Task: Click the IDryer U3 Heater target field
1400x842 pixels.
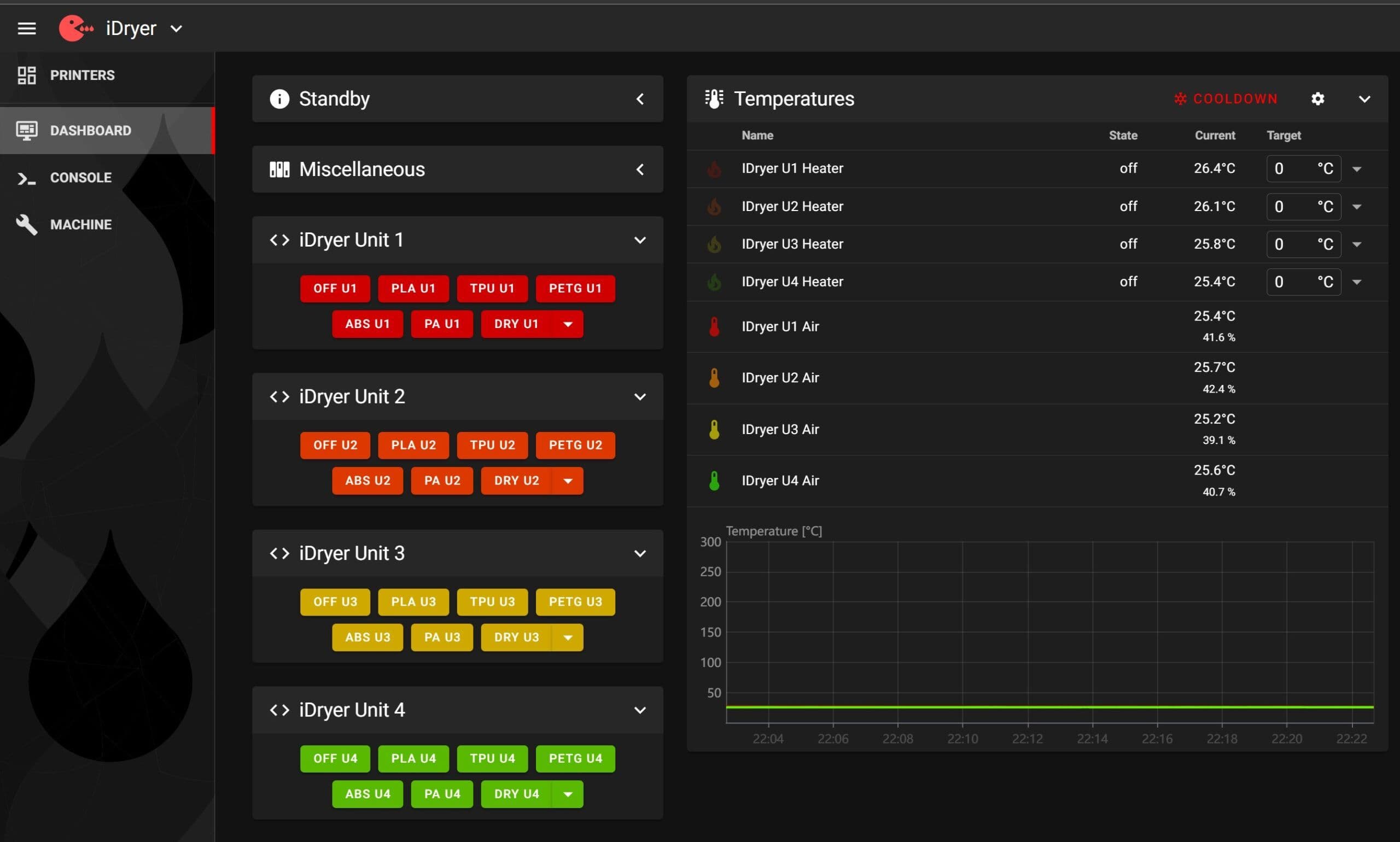Action: pos(1304,244)
